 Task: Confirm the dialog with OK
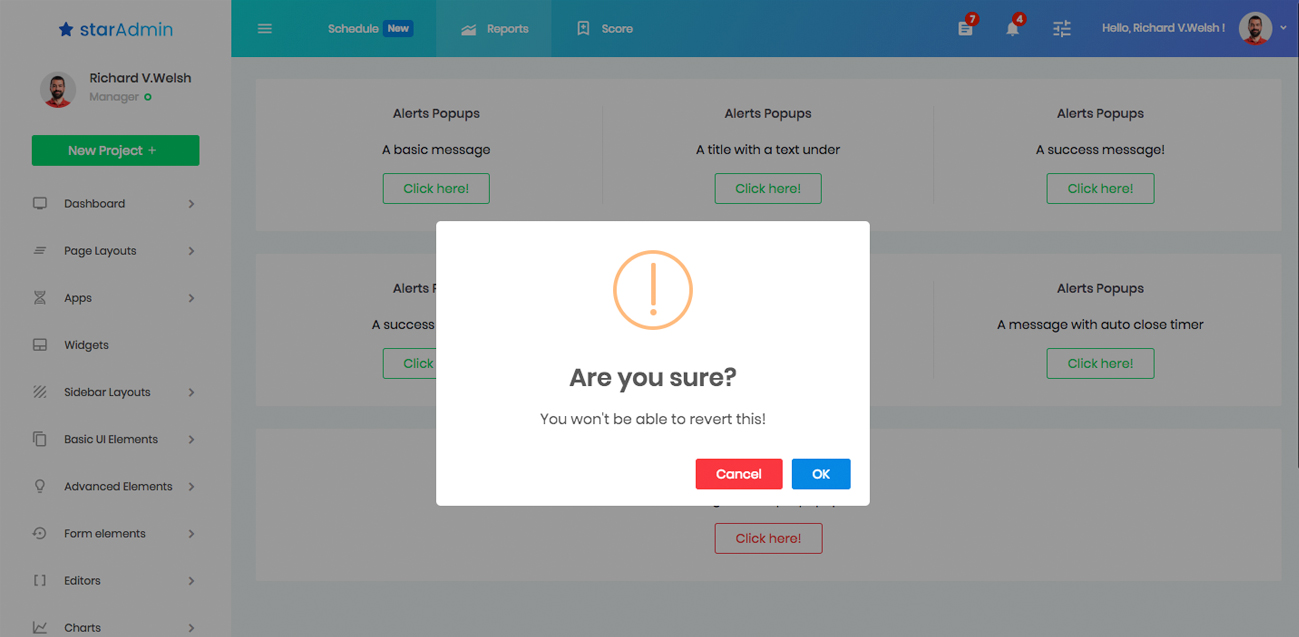tap(820, 474)
